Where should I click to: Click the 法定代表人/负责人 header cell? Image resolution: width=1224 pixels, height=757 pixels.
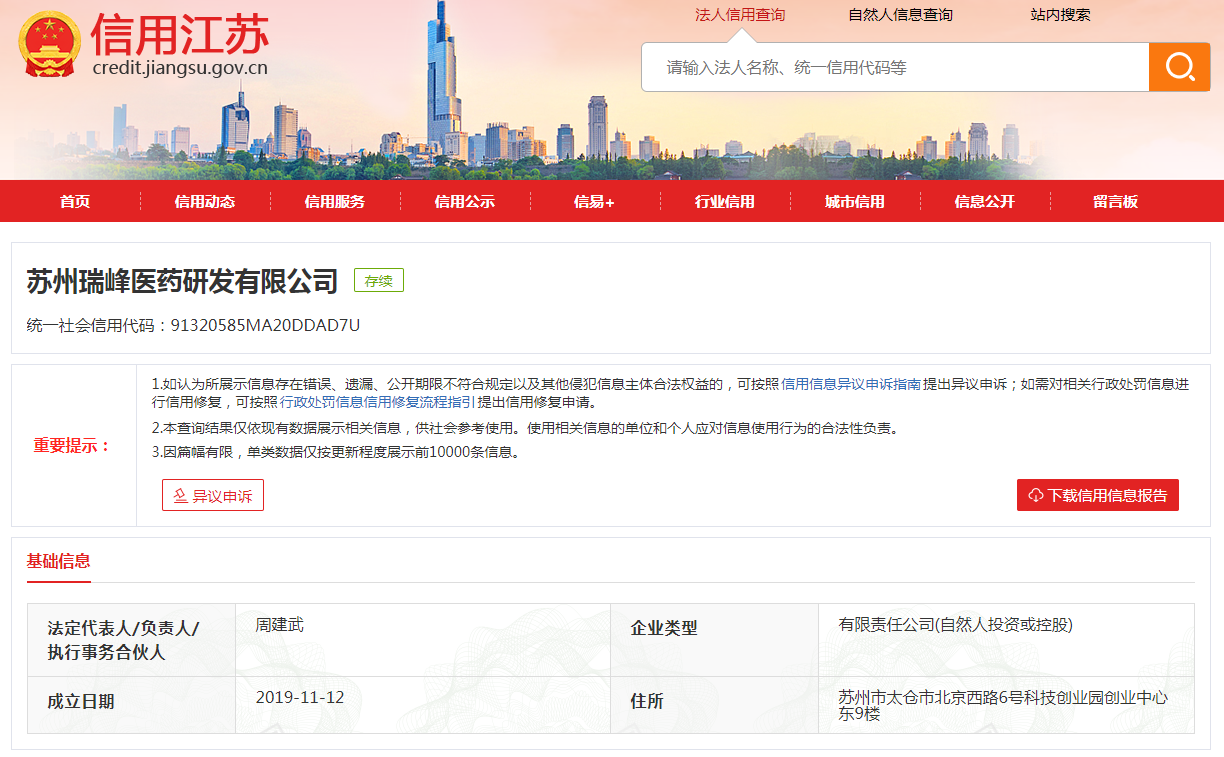tap(131, 640)
